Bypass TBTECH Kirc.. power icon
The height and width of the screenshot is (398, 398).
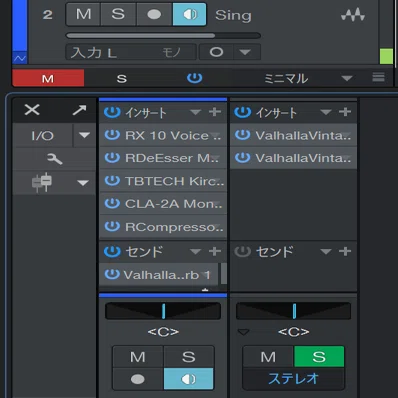tap(112, 180)
